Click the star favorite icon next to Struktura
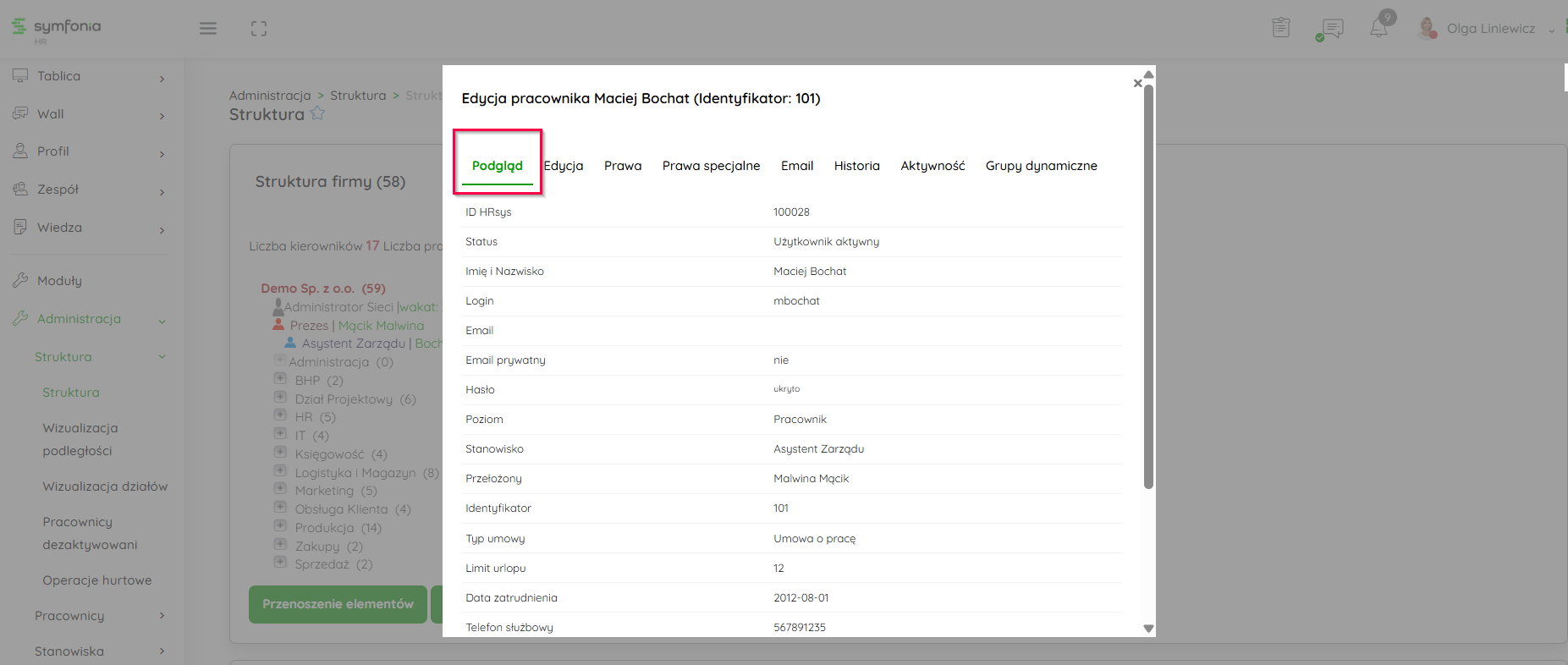The image size is (1568, 665). (x=317, y=113)
